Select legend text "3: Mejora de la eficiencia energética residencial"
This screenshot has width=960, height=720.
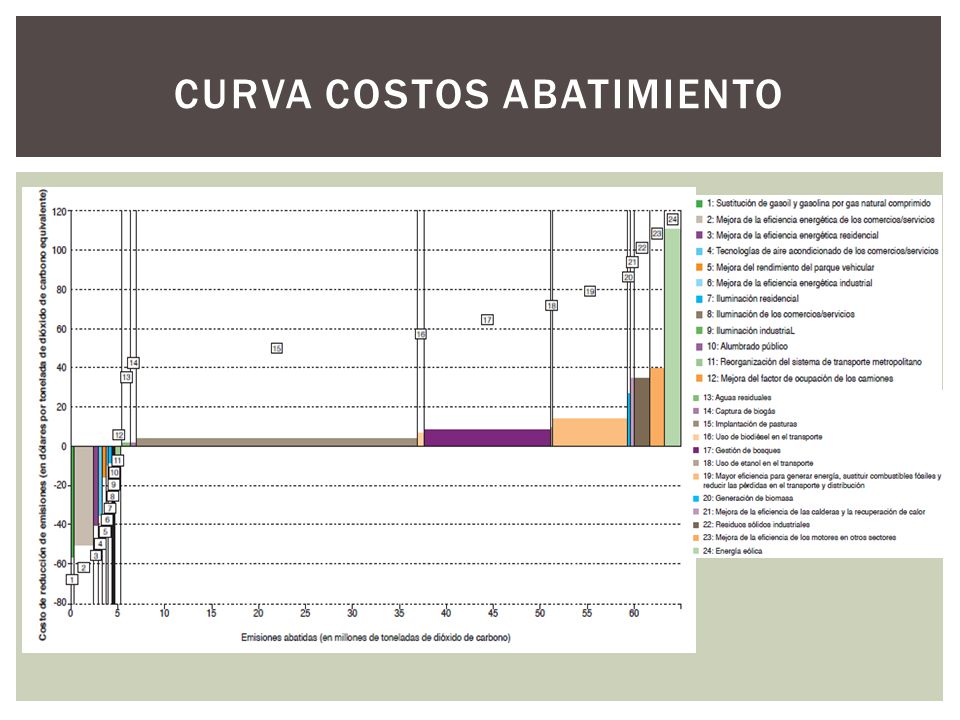[792, 235]
